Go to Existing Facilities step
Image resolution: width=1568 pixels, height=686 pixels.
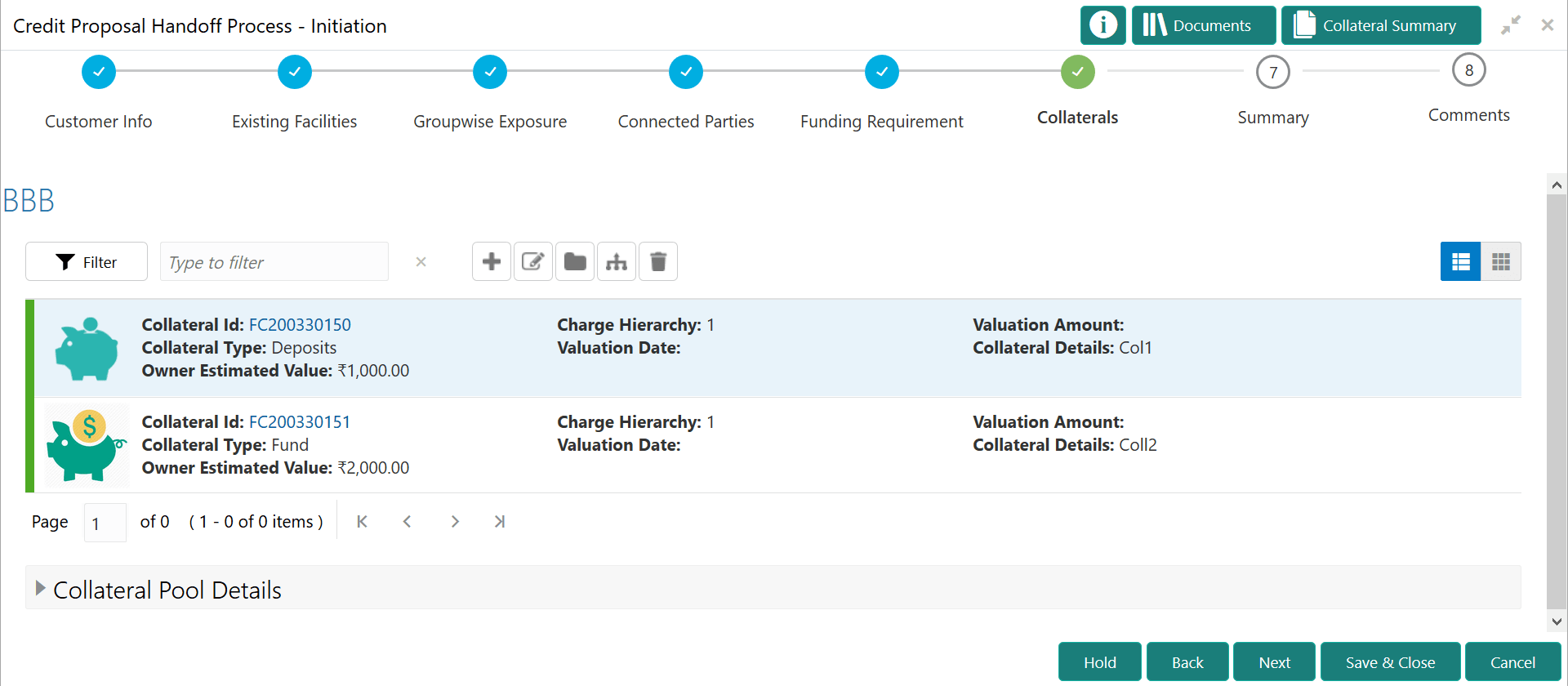pyautogui.click(x=295, y=72)
